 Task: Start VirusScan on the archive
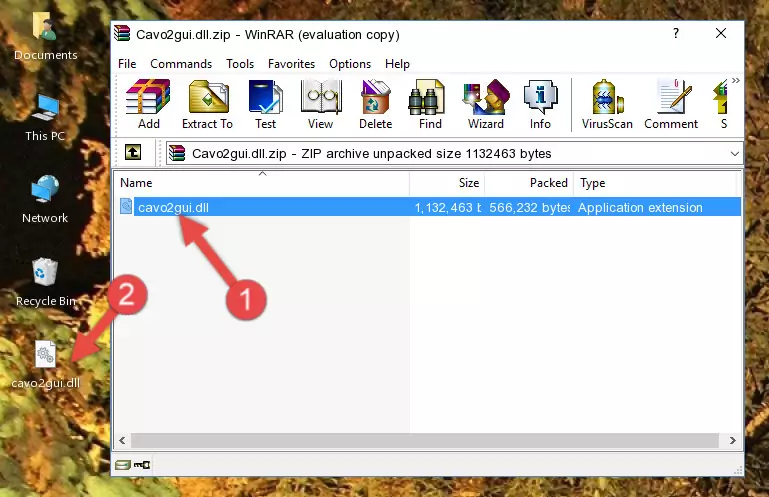pos(607,105)
